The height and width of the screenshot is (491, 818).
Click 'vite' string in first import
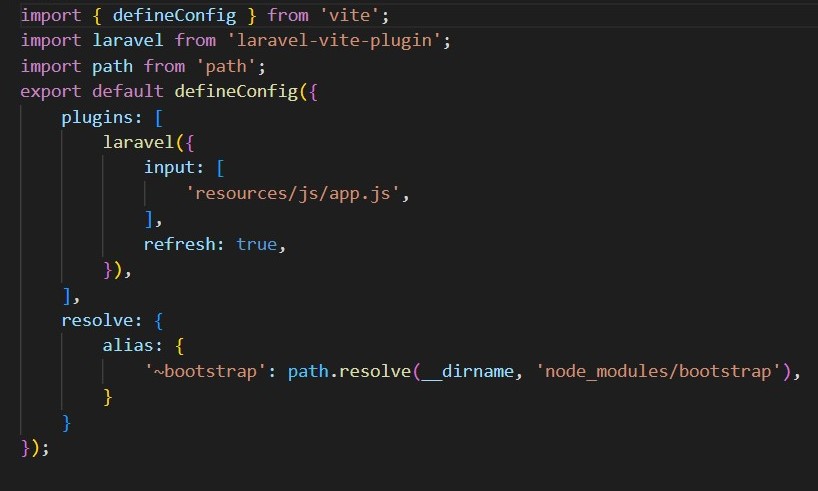tap(350, 16)
